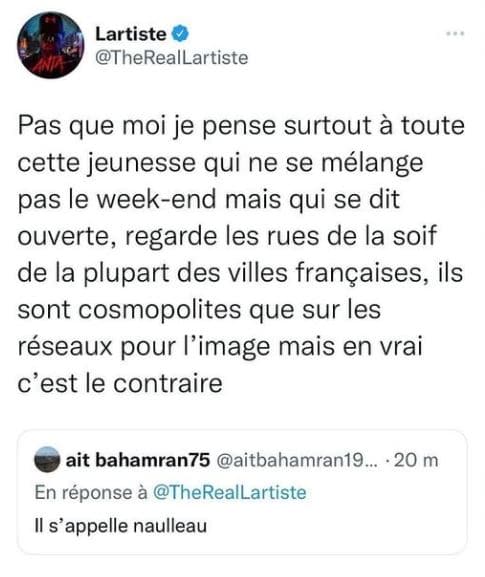
Task: Click the Lartiste display name
Action: click(x=131, y=35)
